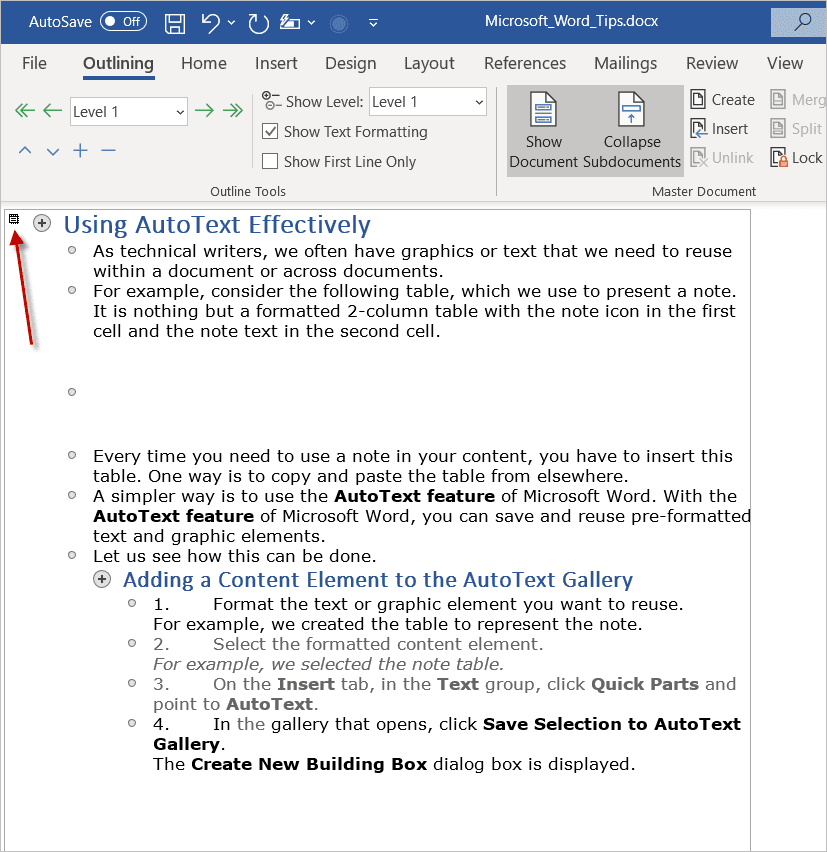Image resolution: width=827 pixels, height=852 pixels.
Task: Click the Undo arrow icon
Action: (x=211, y=23)
